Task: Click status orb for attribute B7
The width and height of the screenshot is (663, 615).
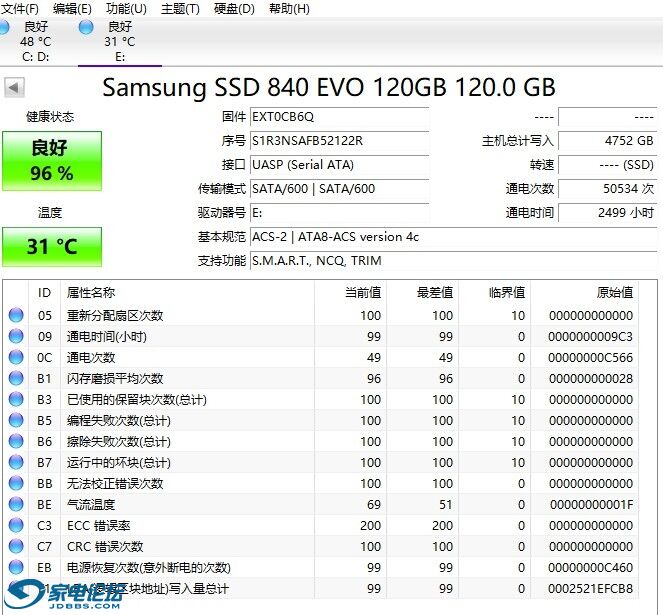Action: (16, 462)
